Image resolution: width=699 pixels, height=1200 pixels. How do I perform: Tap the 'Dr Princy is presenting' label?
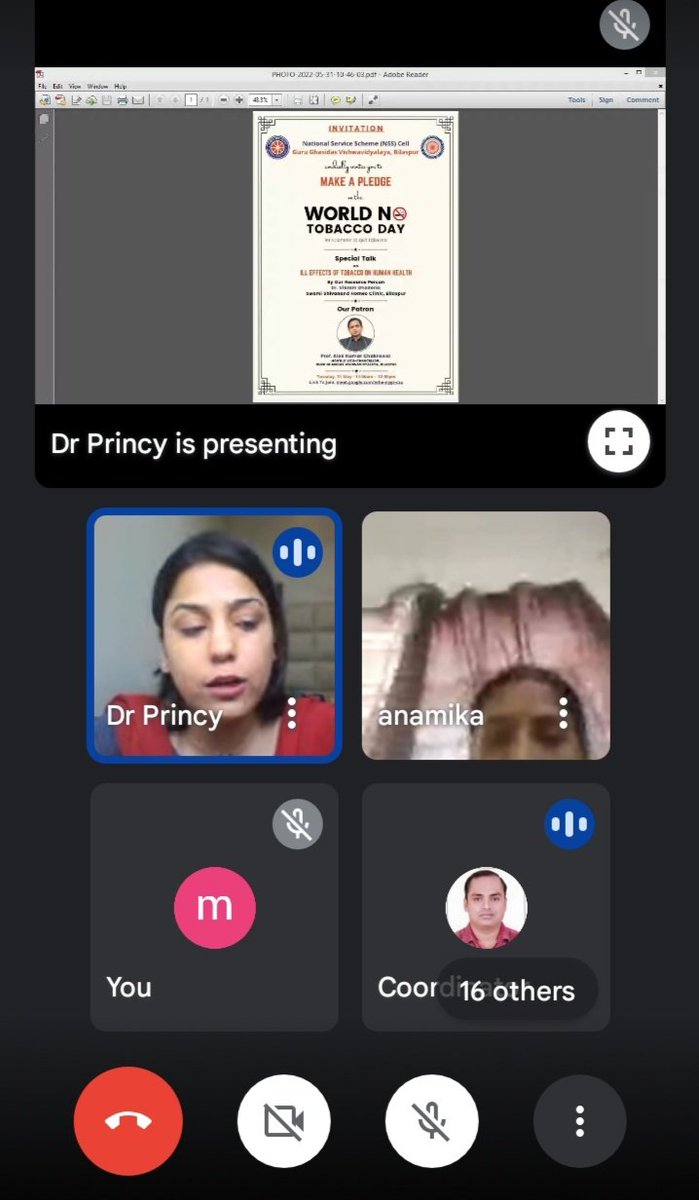pos(194,443)
